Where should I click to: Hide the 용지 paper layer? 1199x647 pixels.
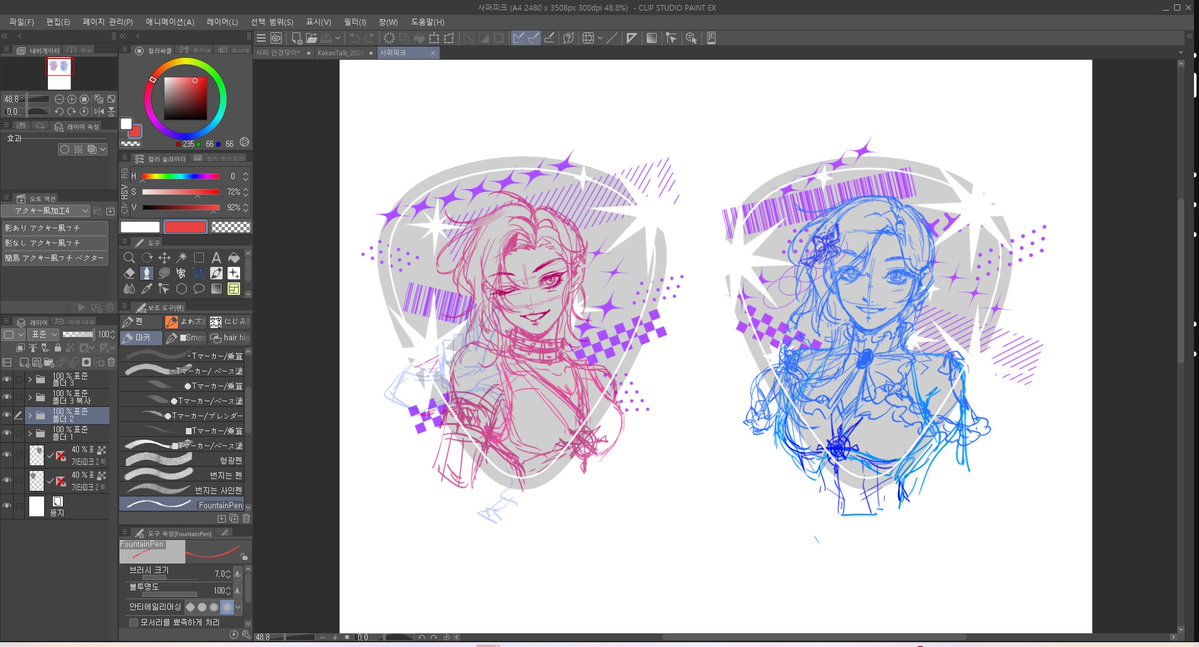coord(7,506)
